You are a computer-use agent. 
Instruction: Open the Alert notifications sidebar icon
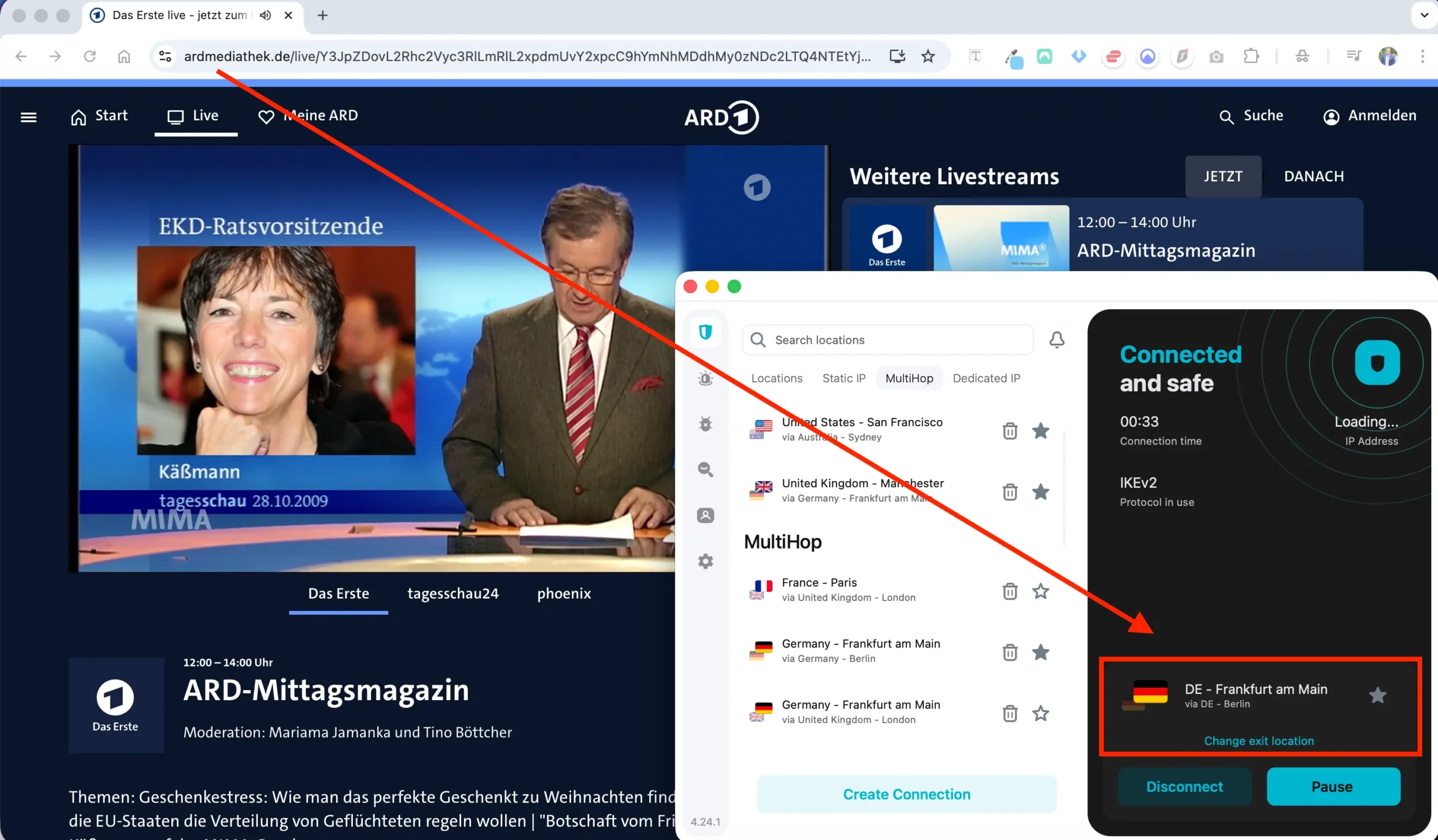pos(706,377)
